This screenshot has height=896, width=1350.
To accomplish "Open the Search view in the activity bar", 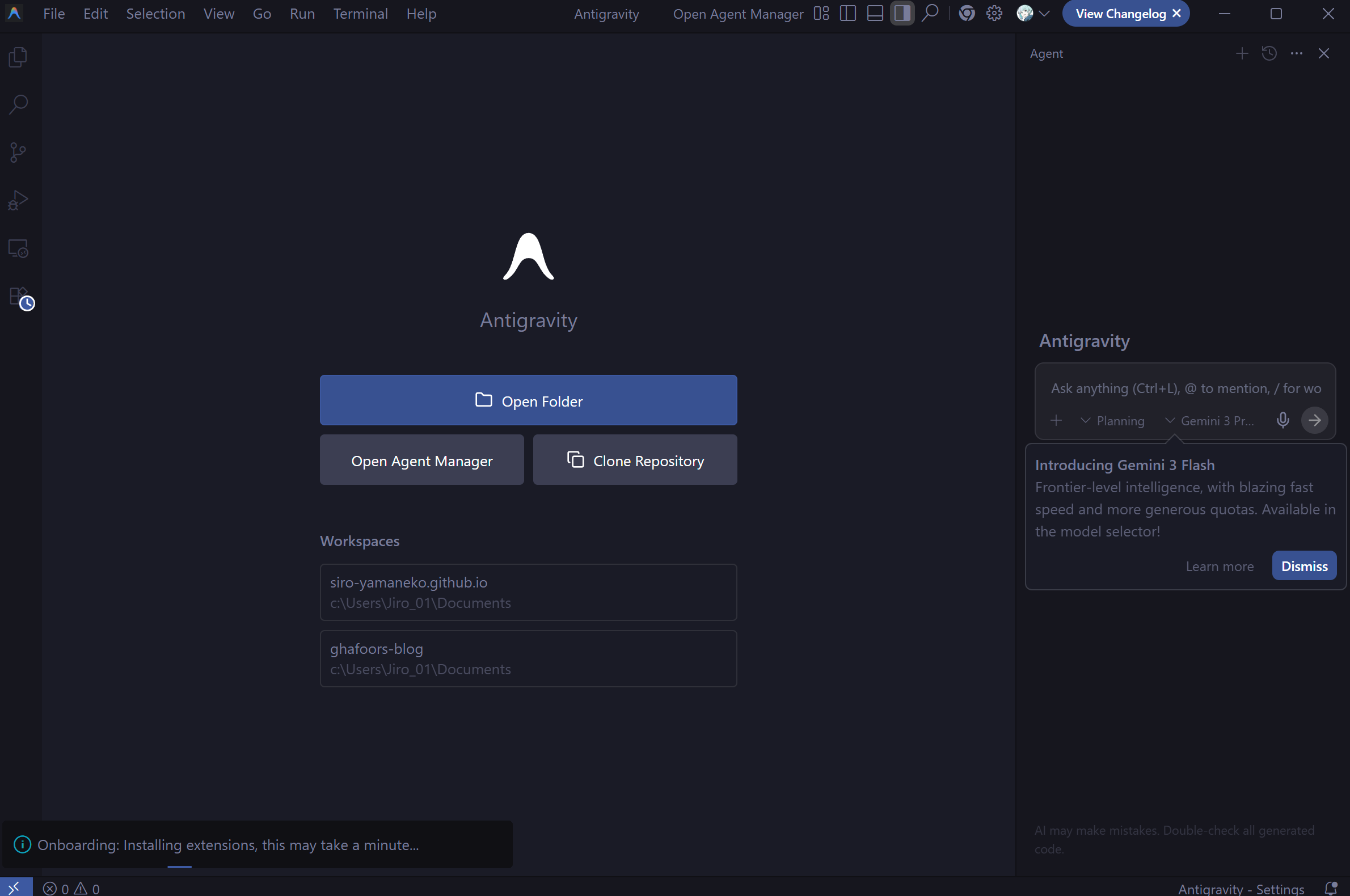I will pyautogui.click(x=18, y=104).
